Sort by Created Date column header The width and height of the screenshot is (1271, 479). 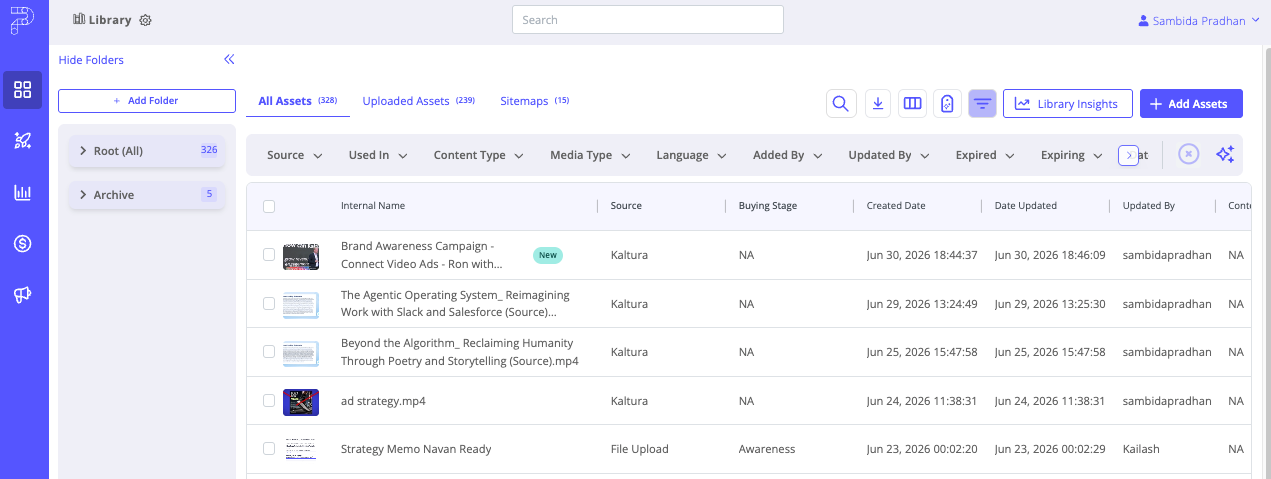coord(896,206)
